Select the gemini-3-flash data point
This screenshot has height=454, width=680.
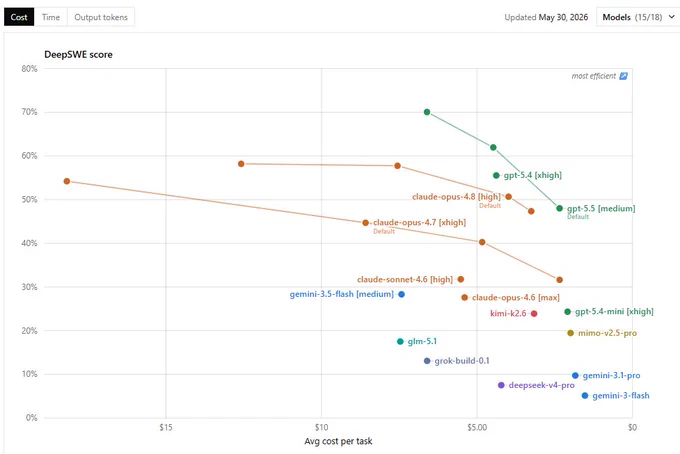tap(585, 395)
